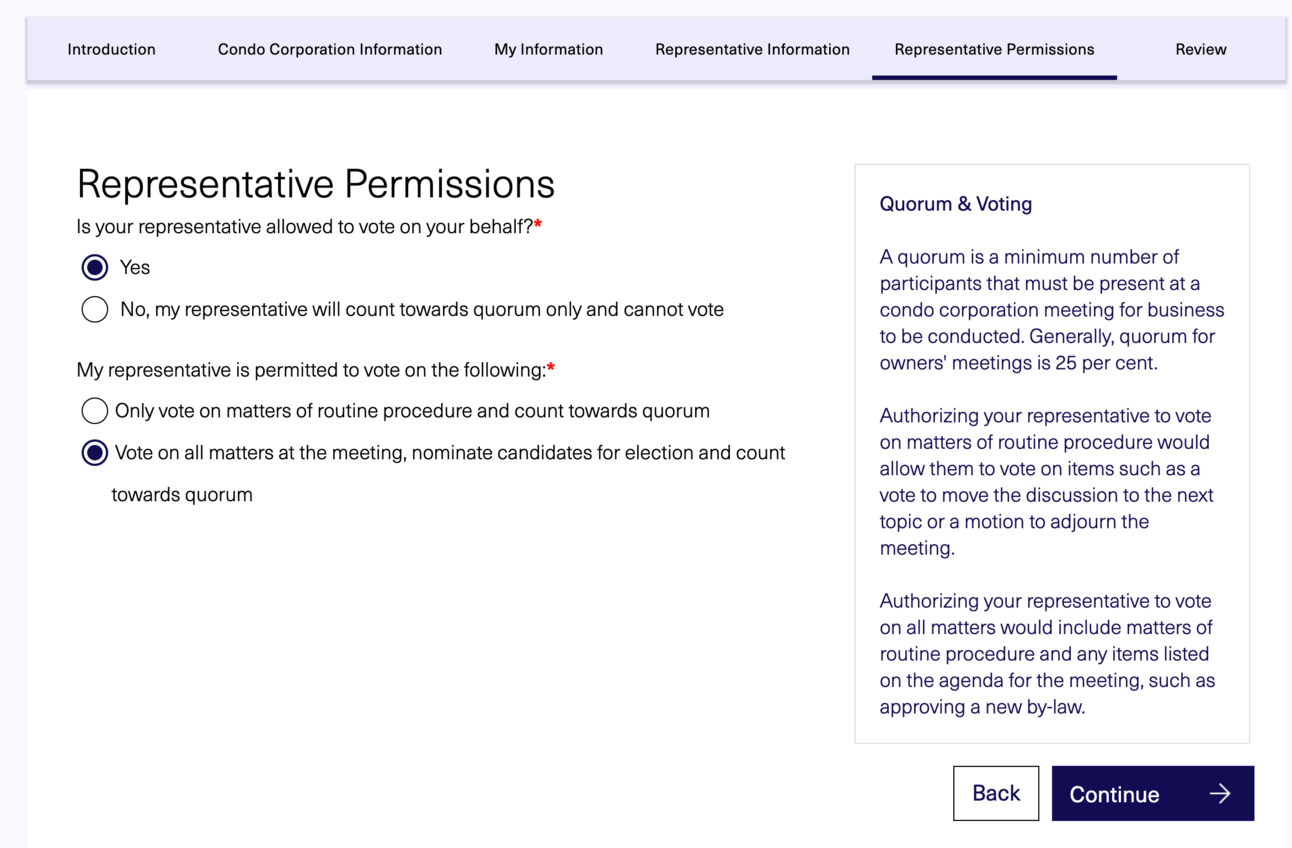Select the 'Only vote on matters of routine procedure' radio
The width and height of the screenshot is (1292, 848).
pos(95,411)
